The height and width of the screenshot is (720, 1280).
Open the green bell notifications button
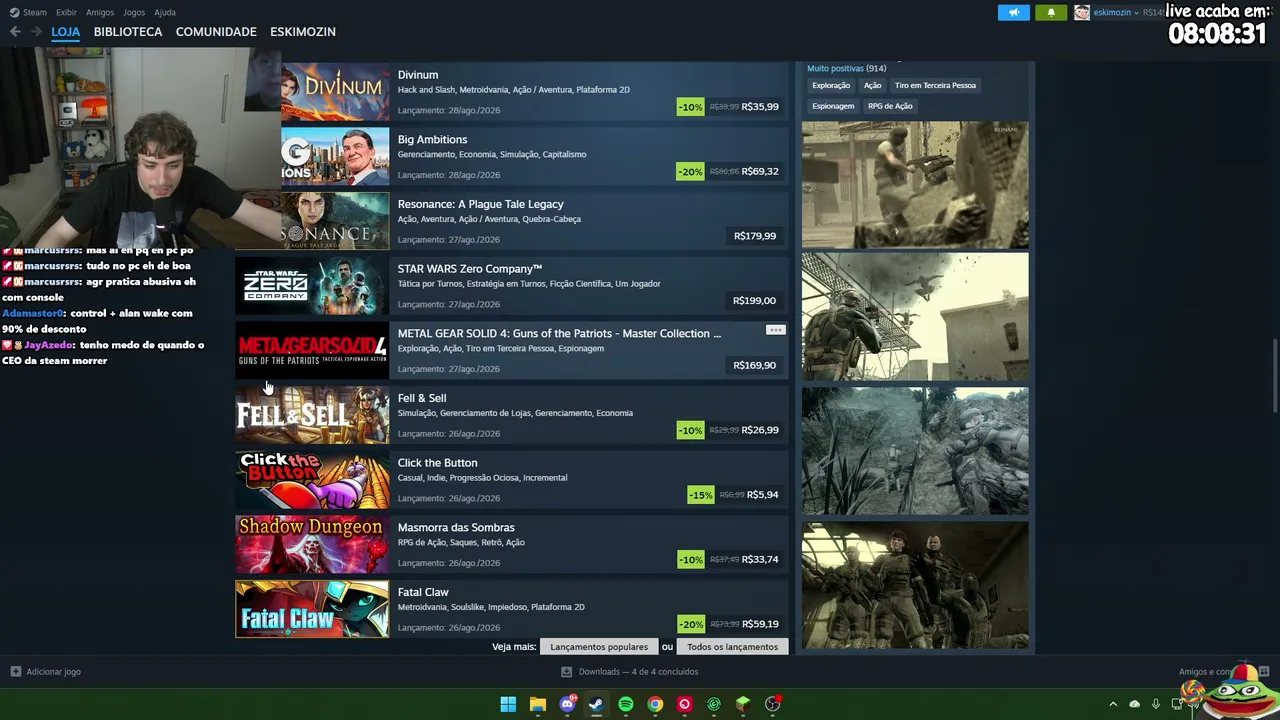click(x=1051, y=12)
